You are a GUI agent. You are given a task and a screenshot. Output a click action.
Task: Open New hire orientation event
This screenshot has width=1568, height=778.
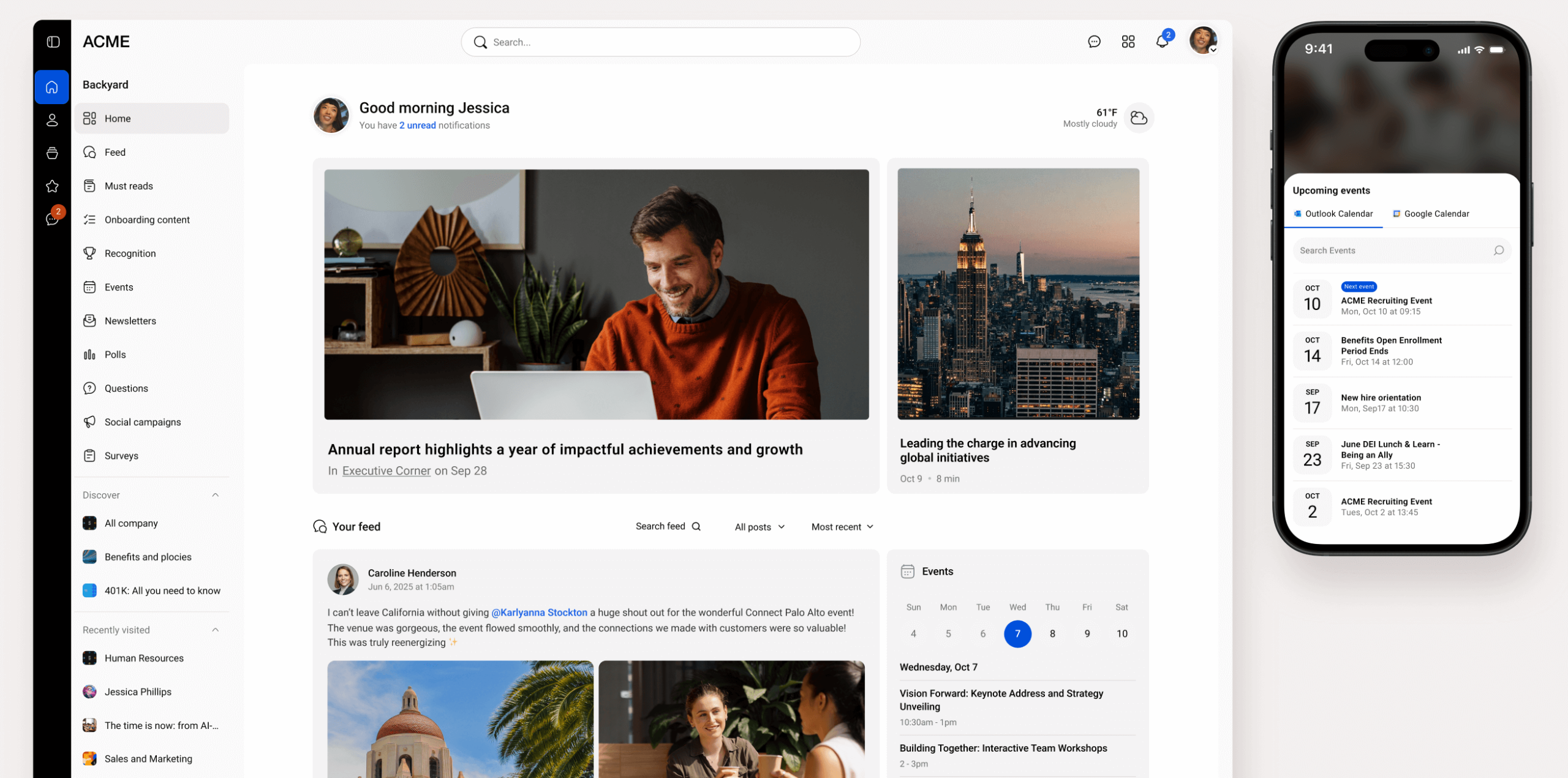click(1401, 403)
